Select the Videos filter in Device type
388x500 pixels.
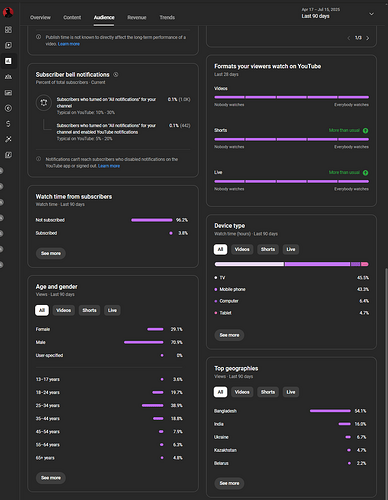(x=242, y=249)
